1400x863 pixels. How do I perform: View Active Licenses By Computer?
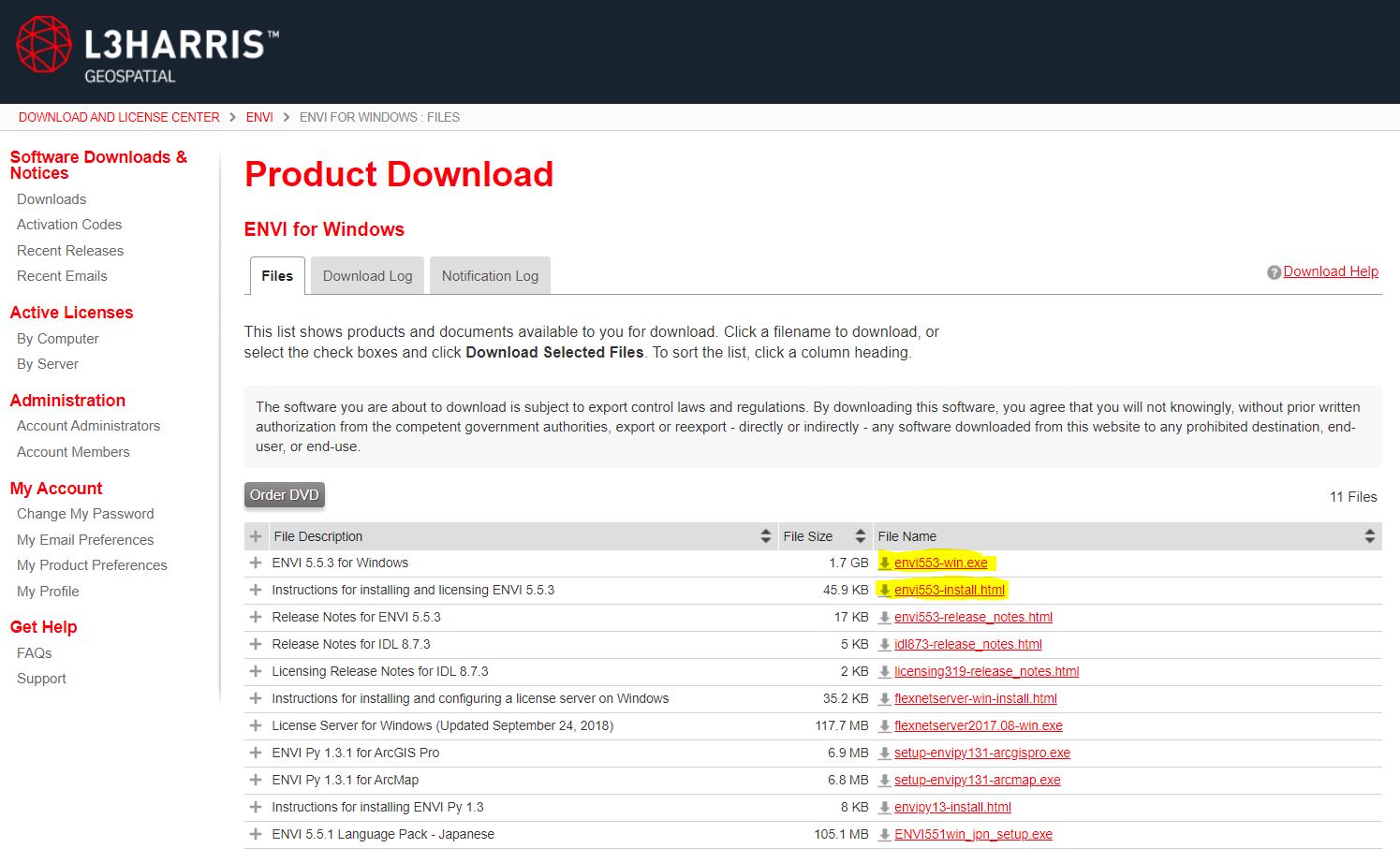point(58,339)
